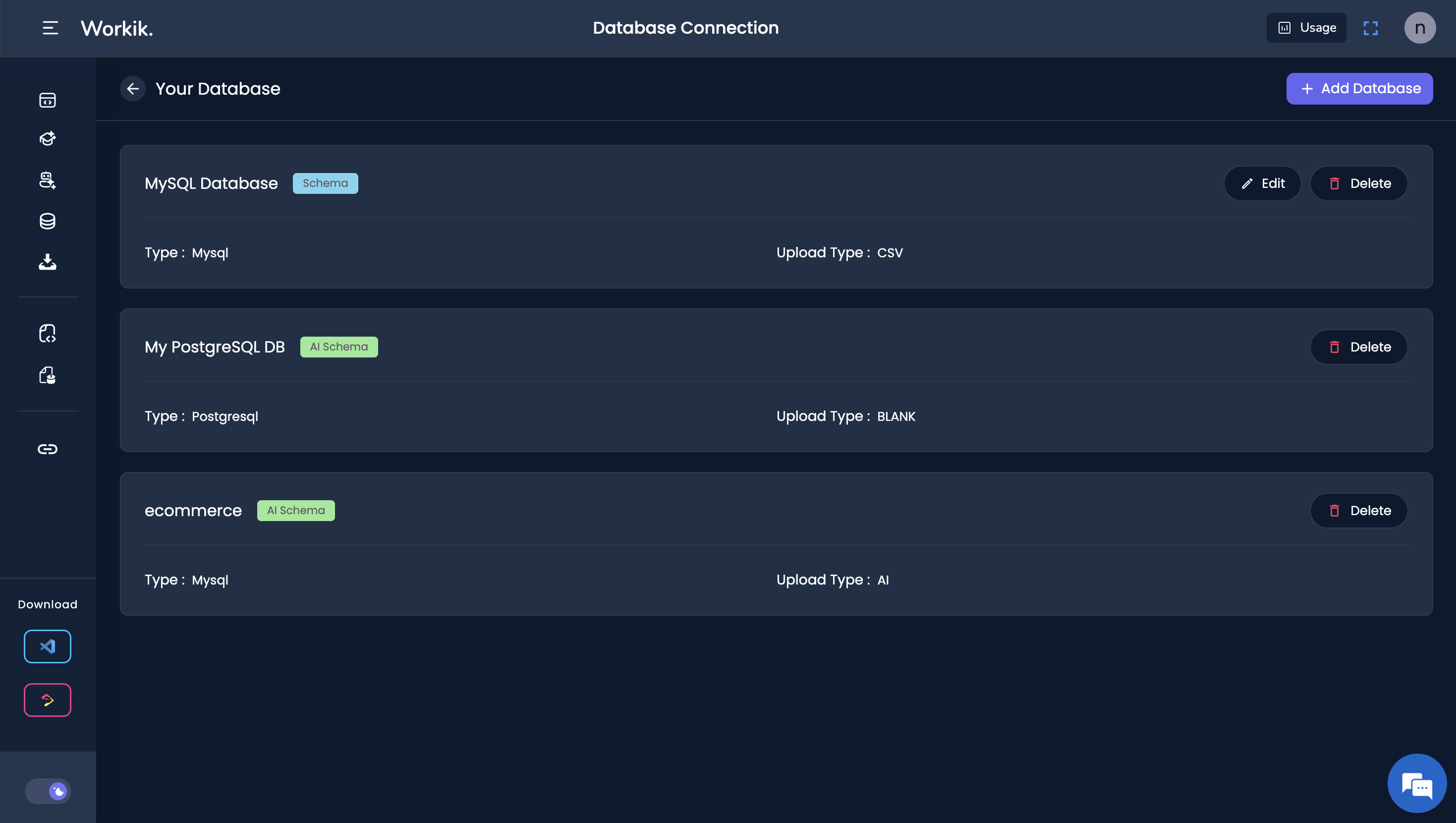Open the chat support bubble
1456x823 pixels.
1417,783
